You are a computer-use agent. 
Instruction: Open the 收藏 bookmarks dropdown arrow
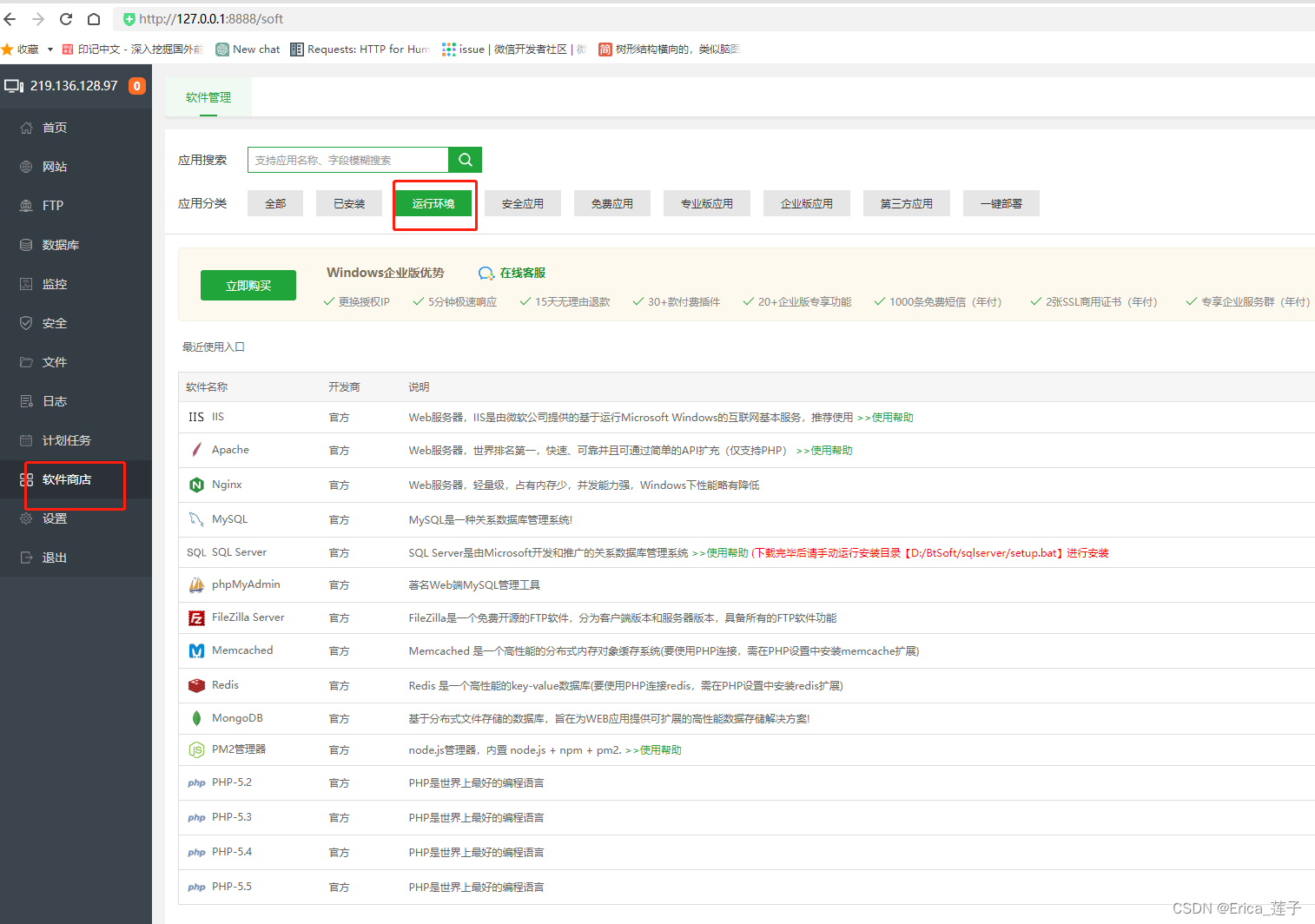tap(50, 49)
